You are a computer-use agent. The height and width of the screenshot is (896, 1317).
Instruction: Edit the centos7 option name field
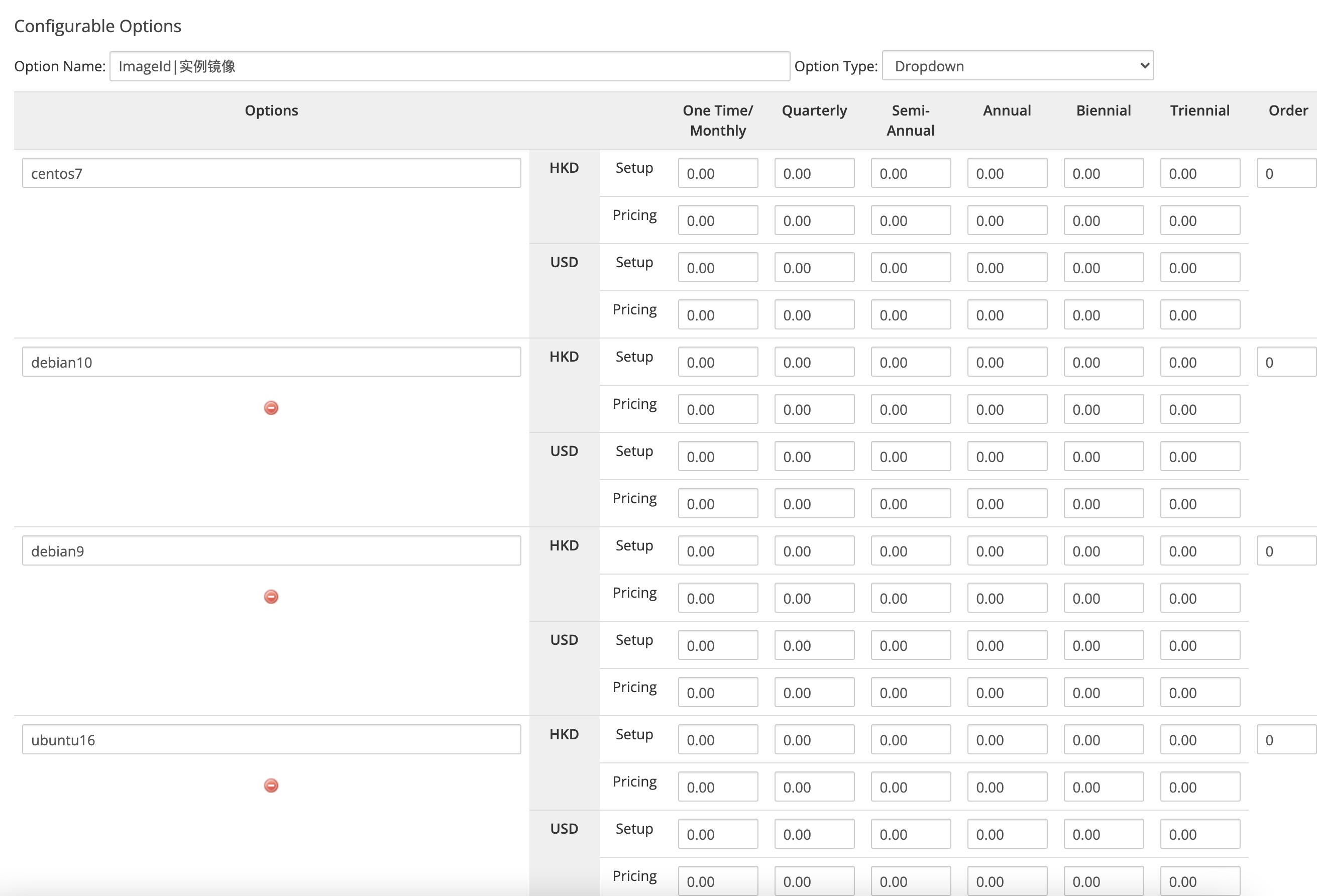click(x=271, y=173)
